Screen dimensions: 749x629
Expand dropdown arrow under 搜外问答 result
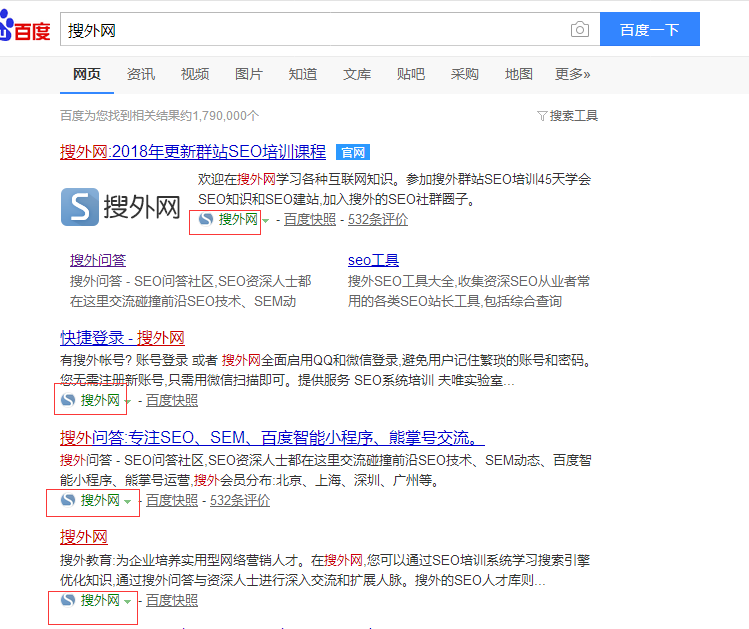[128, 501]
